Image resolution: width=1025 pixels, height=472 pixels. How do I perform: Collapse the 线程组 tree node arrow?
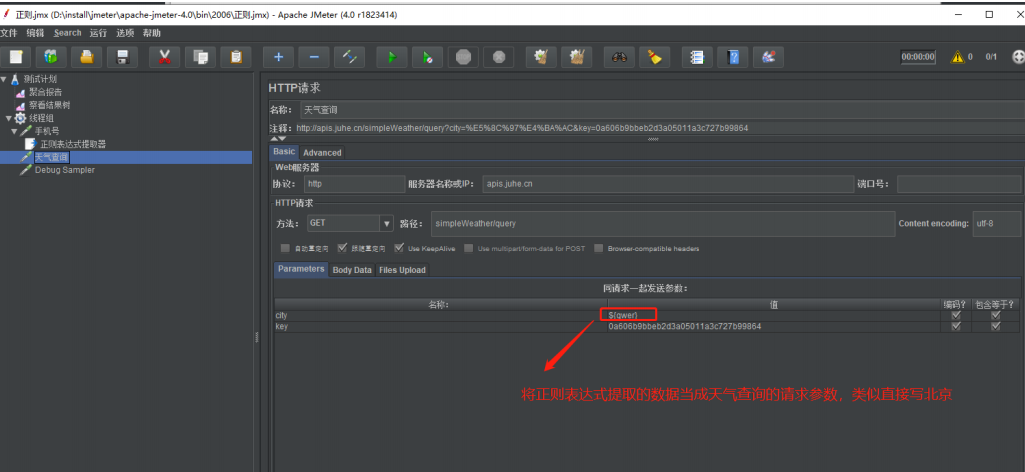coord(8,118)
